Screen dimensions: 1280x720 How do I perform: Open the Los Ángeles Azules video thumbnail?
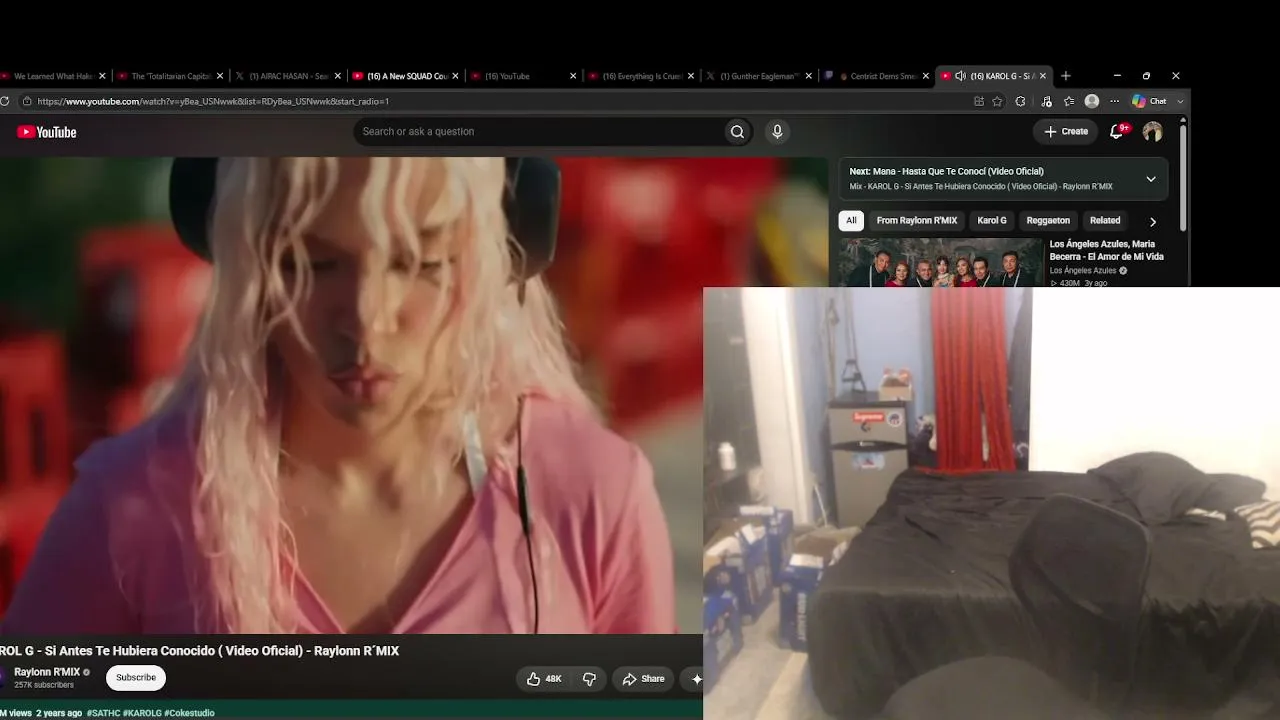click(x=941, y=262)
